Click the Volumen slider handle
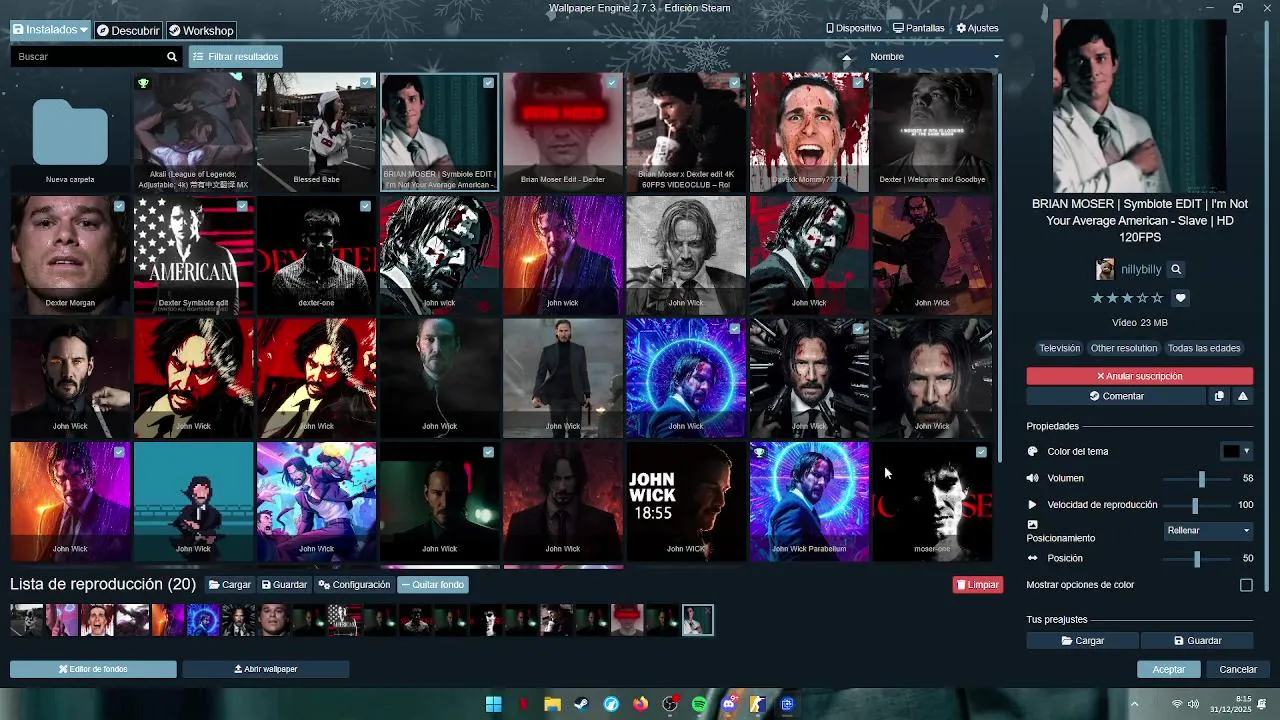Image resolution: width=1280 pixels, height=720 pixels. point(1201,479)
